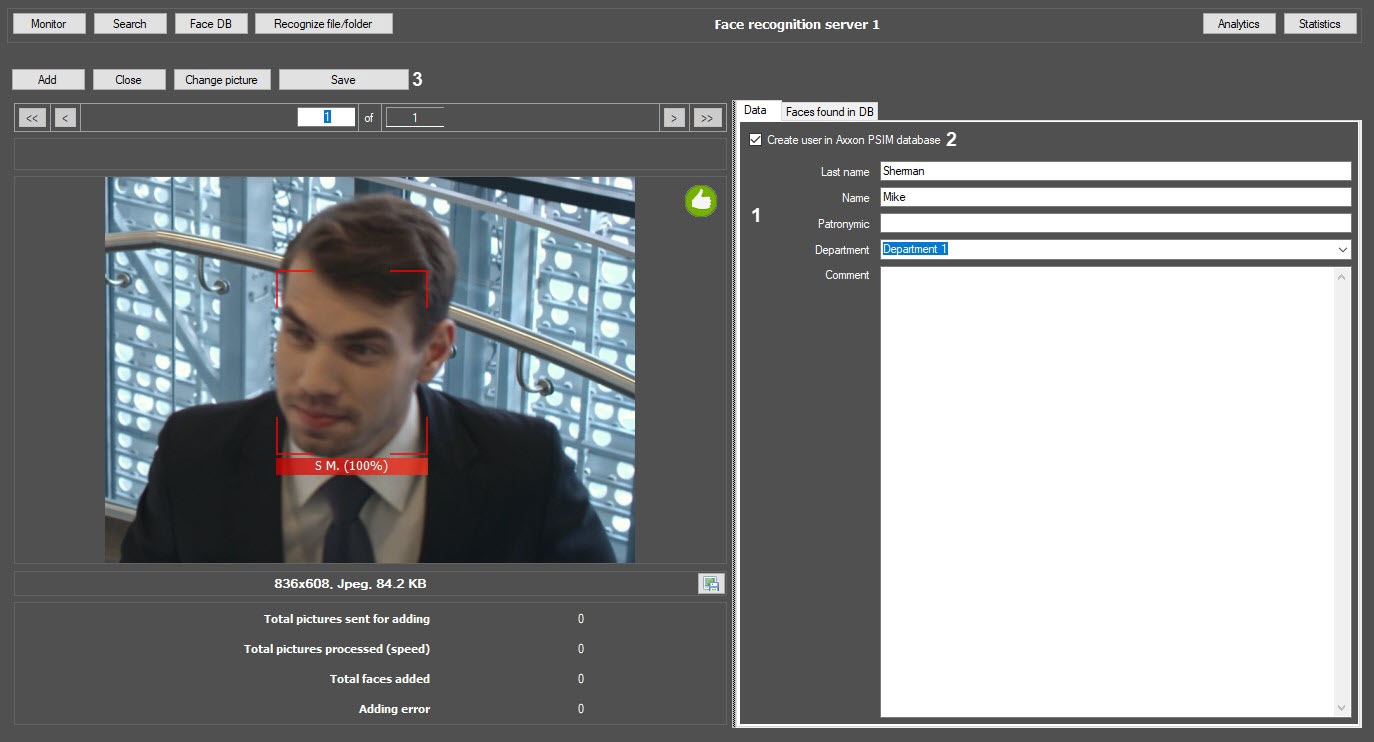Click the Comment box scrollbar down arrow

point(1341,708)
